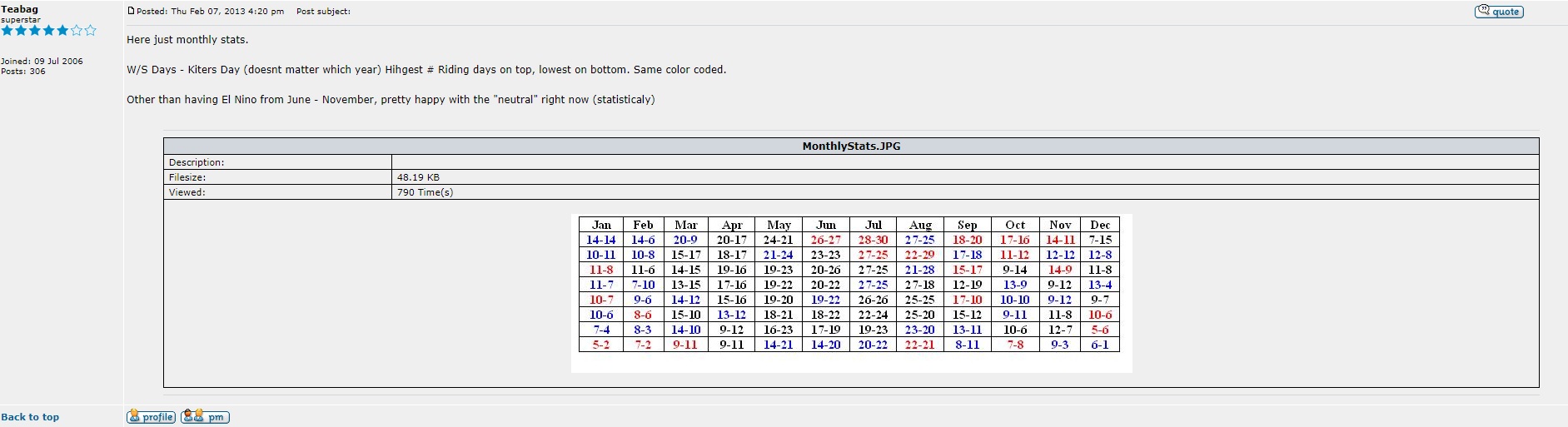Click the Description label in the attachment box

(197, 162)
